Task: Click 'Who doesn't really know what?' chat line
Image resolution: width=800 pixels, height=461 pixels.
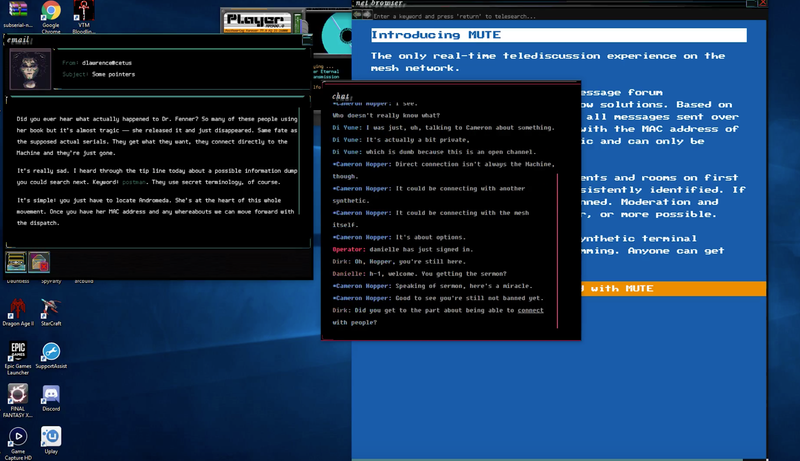Action: 386,115
